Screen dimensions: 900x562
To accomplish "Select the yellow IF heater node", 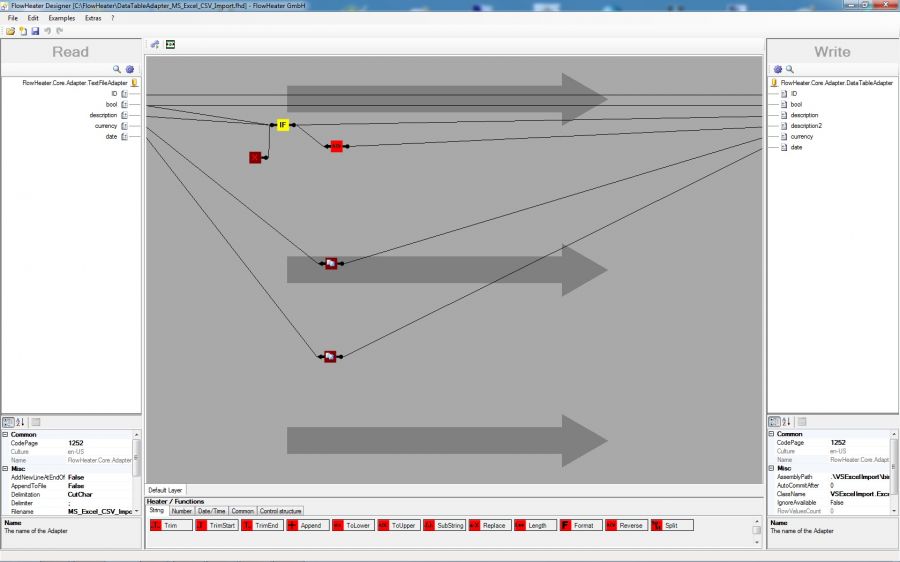I will click(x=282, y=125).
